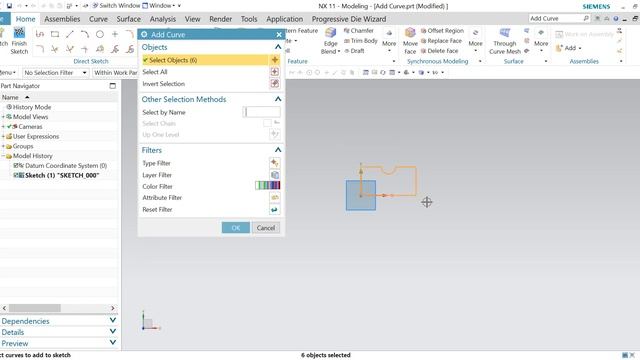Screen dimensions: 640x360
Task: Expand the Model Views tree node
Action: pyautogui.click(x=3, y=117)
